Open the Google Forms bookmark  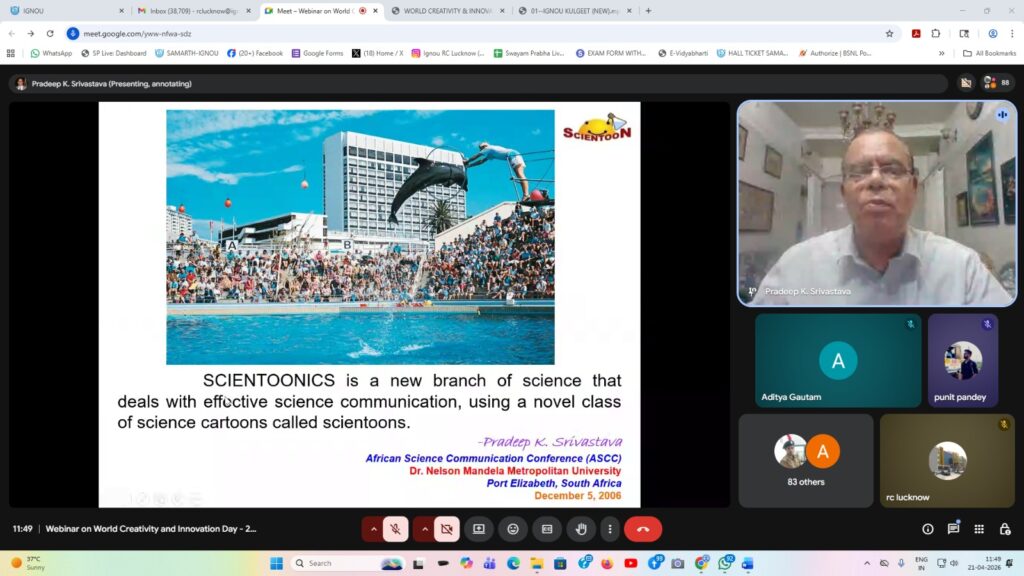pyautogui.click(x=317, y=53)
